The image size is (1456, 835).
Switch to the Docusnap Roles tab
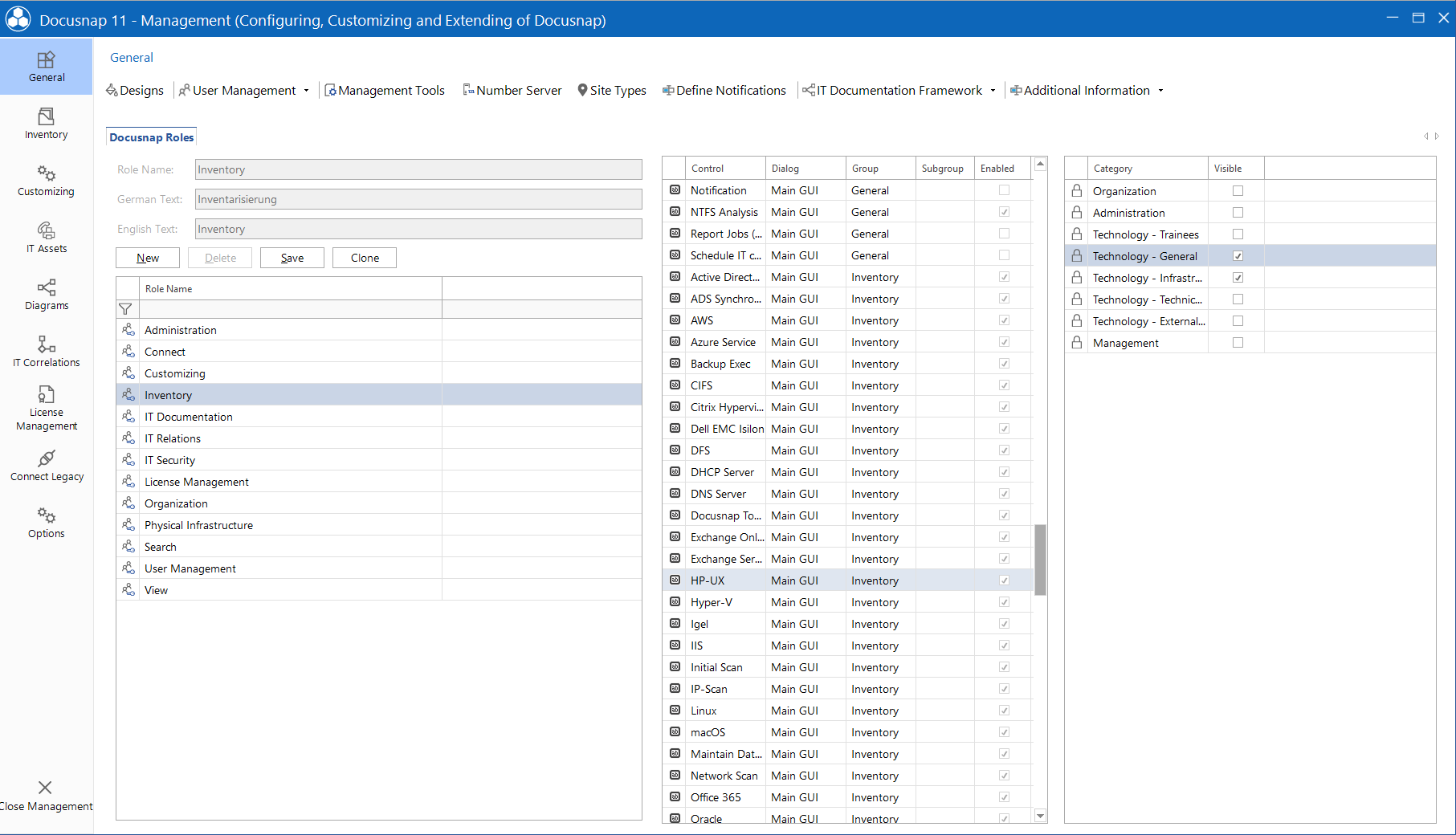[x=151, y=136]
